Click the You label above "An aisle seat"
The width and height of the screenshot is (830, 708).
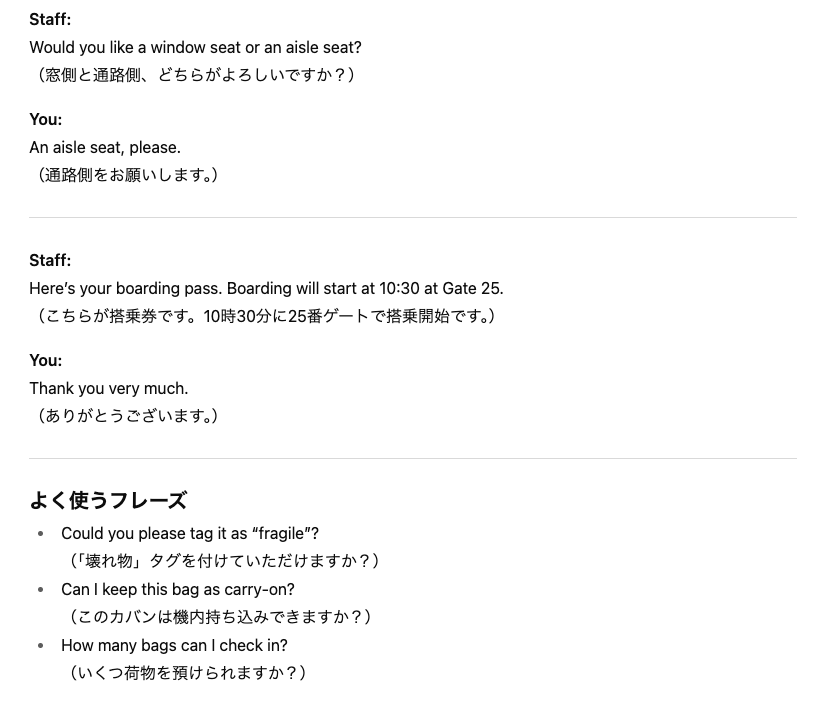pyautogui.click(x=46, y=120)
